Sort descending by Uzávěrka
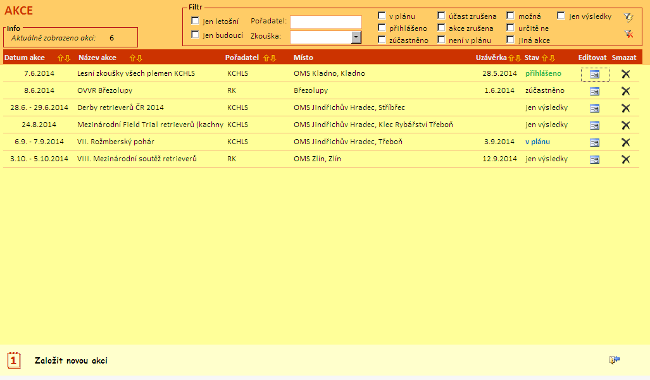 pyautogui.click(x=517, y=58)
